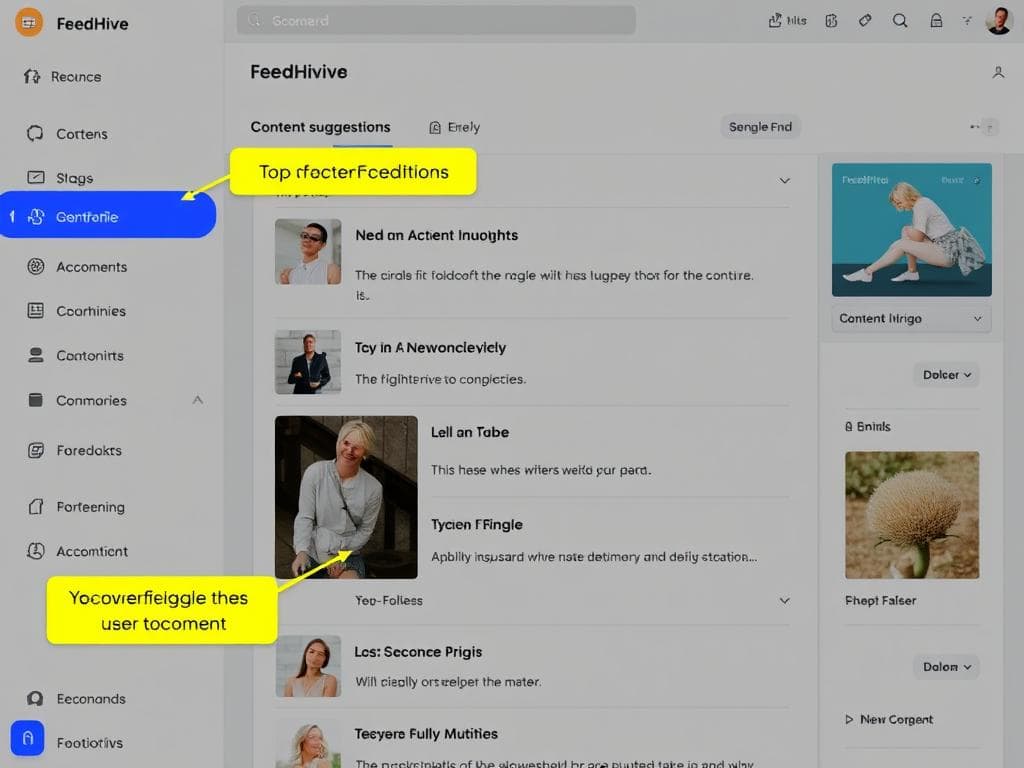Click the teal preview image of kneeling woman
Image resolution: width=1024 pixels, height=768 pixels.
[x=912, y=230]
